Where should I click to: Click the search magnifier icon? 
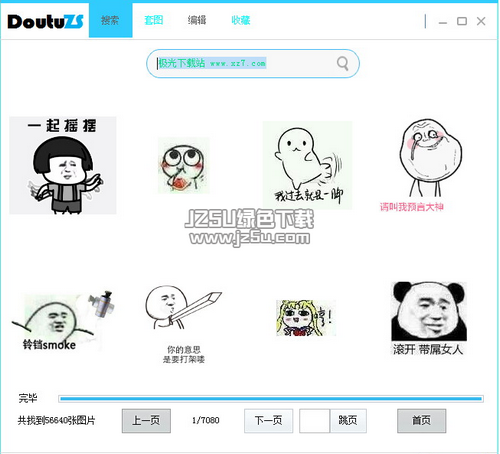[x=342, y=63]
